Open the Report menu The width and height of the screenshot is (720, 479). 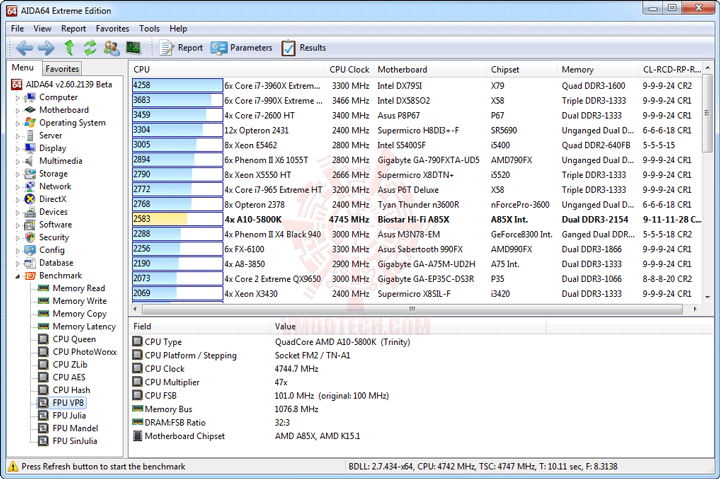coord(73,28)
